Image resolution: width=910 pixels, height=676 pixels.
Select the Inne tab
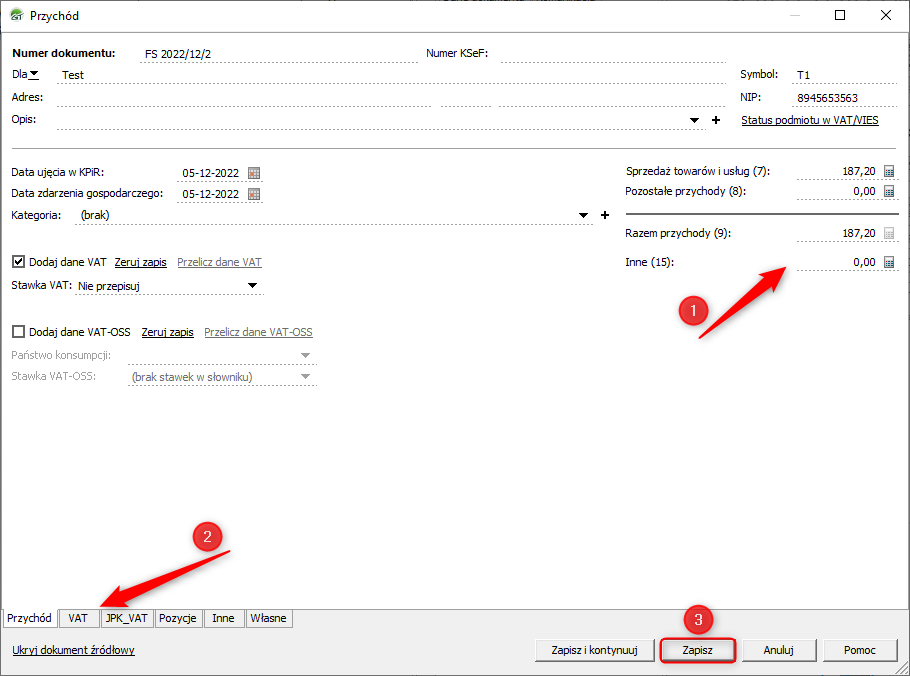[223, 618]
